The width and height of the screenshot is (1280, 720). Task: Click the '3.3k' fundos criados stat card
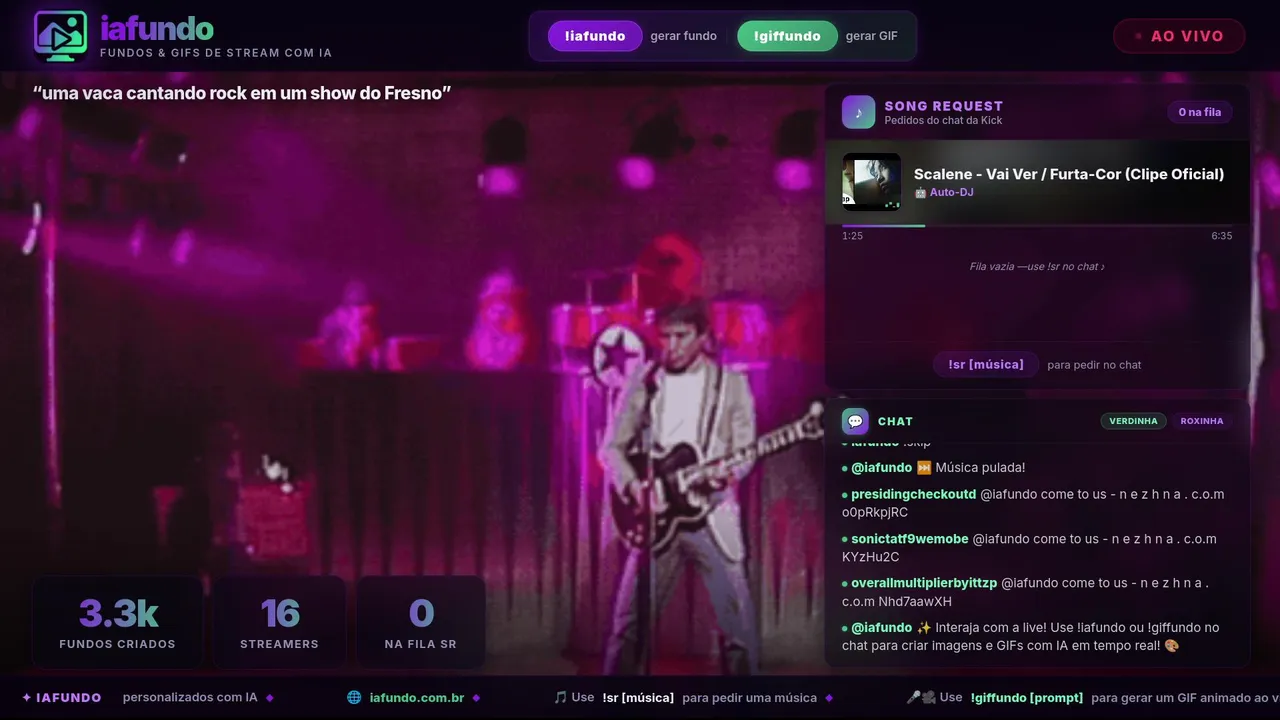click(x=118, y=622)
